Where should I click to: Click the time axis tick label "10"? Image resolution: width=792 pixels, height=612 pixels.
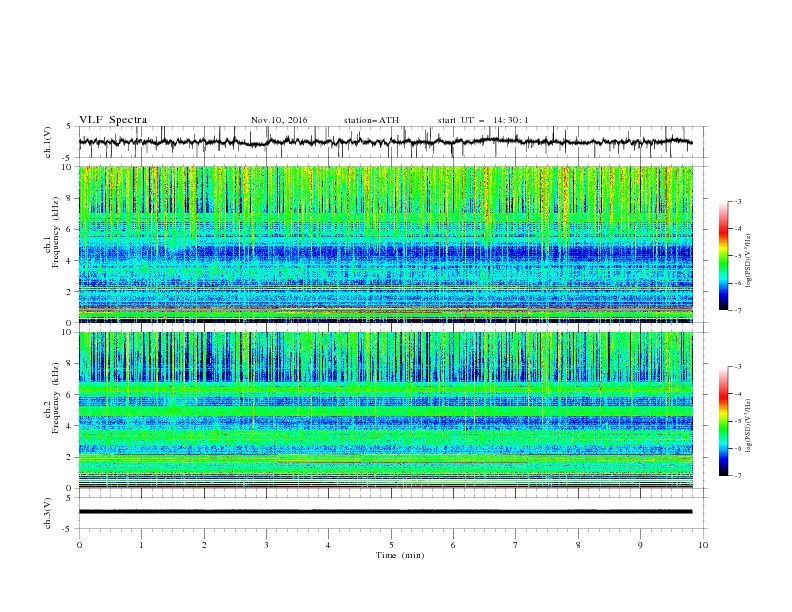click(x=703, y=545)
